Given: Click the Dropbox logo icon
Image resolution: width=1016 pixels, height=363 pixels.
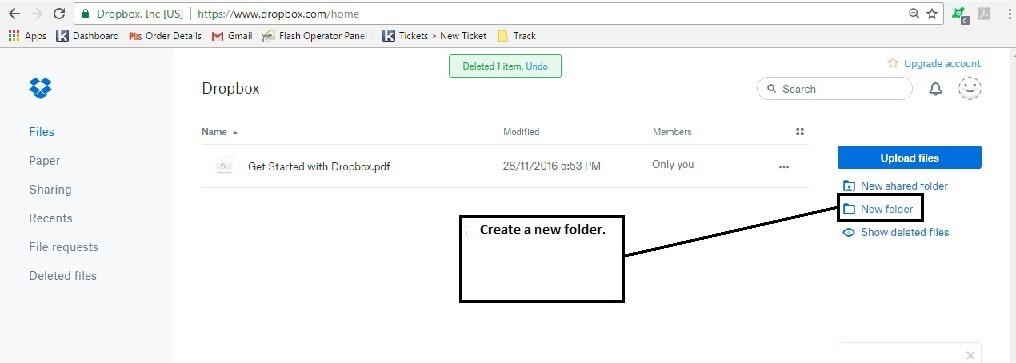Looking at the screenshot, I should click(x=41, y=88).
